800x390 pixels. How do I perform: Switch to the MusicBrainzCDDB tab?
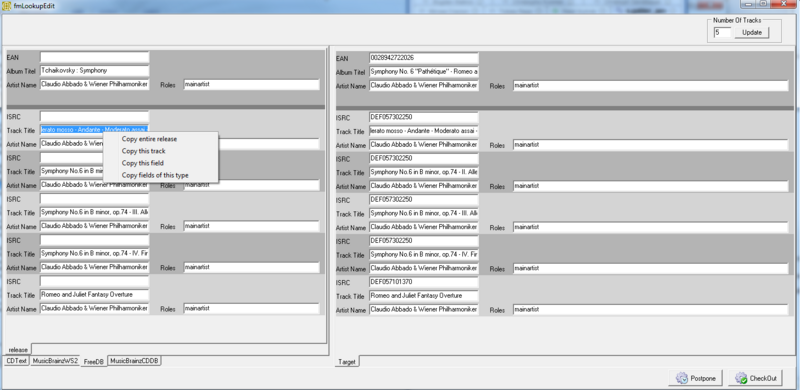[135, 361]
